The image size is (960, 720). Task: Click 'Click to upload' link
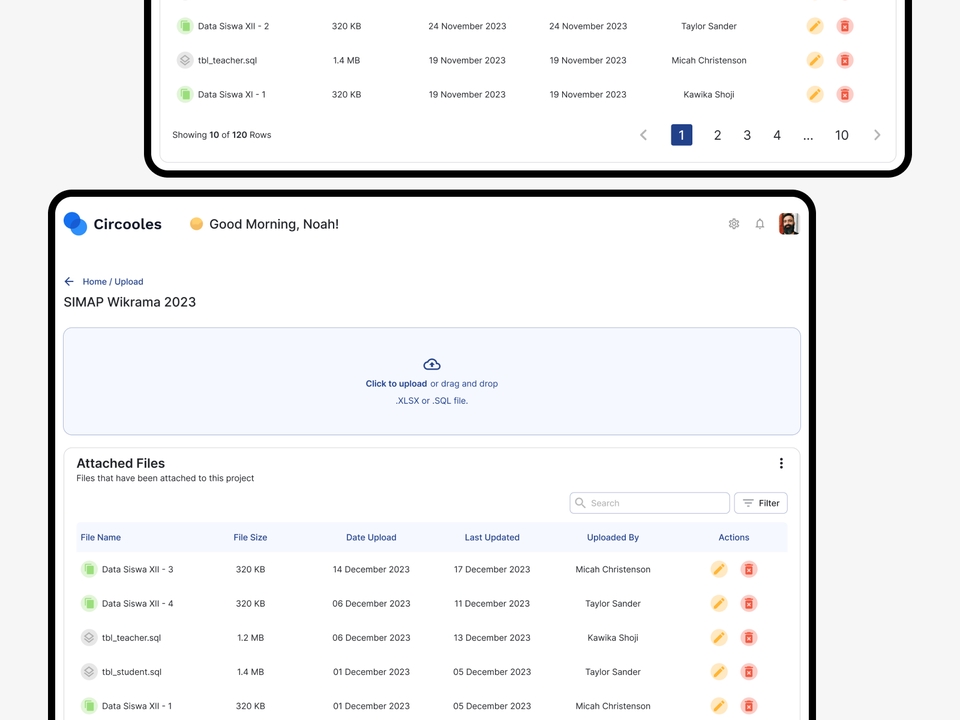click(396, 384)
